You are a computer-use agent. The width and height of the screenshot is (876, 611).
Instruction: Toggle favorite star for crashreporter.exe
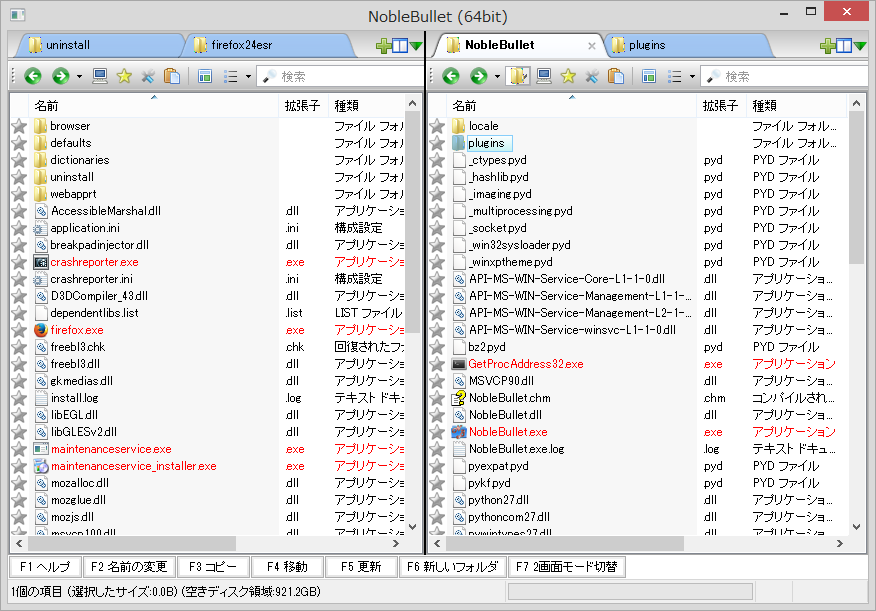[19, 262]
